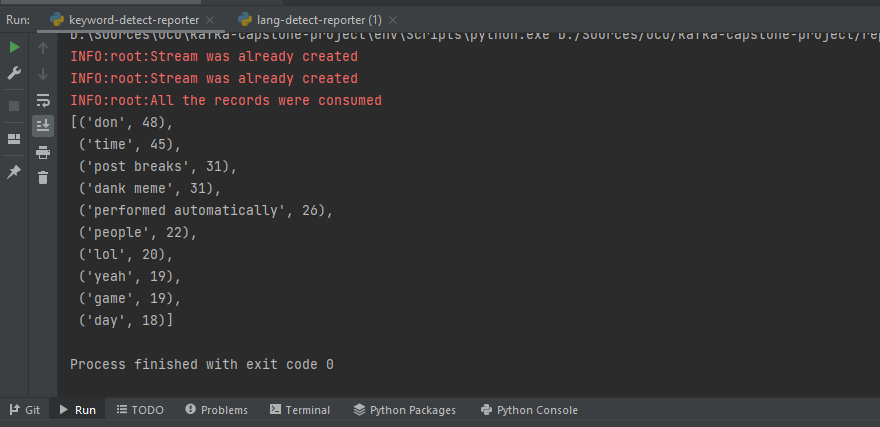Toggle scroll to end of output
Image resolution: width=880 pixels, height=427 pixels.
(x=43, y=126)
